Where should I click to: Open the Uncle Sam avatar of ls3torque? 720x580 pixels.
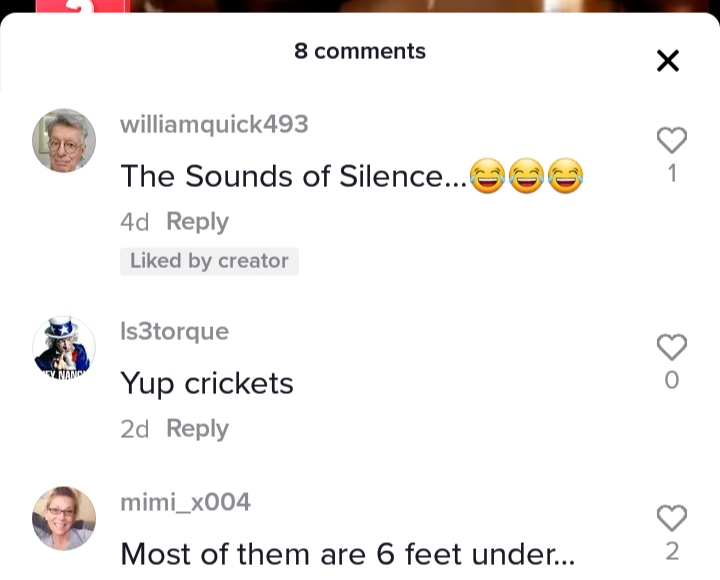[x=64, y=348]
